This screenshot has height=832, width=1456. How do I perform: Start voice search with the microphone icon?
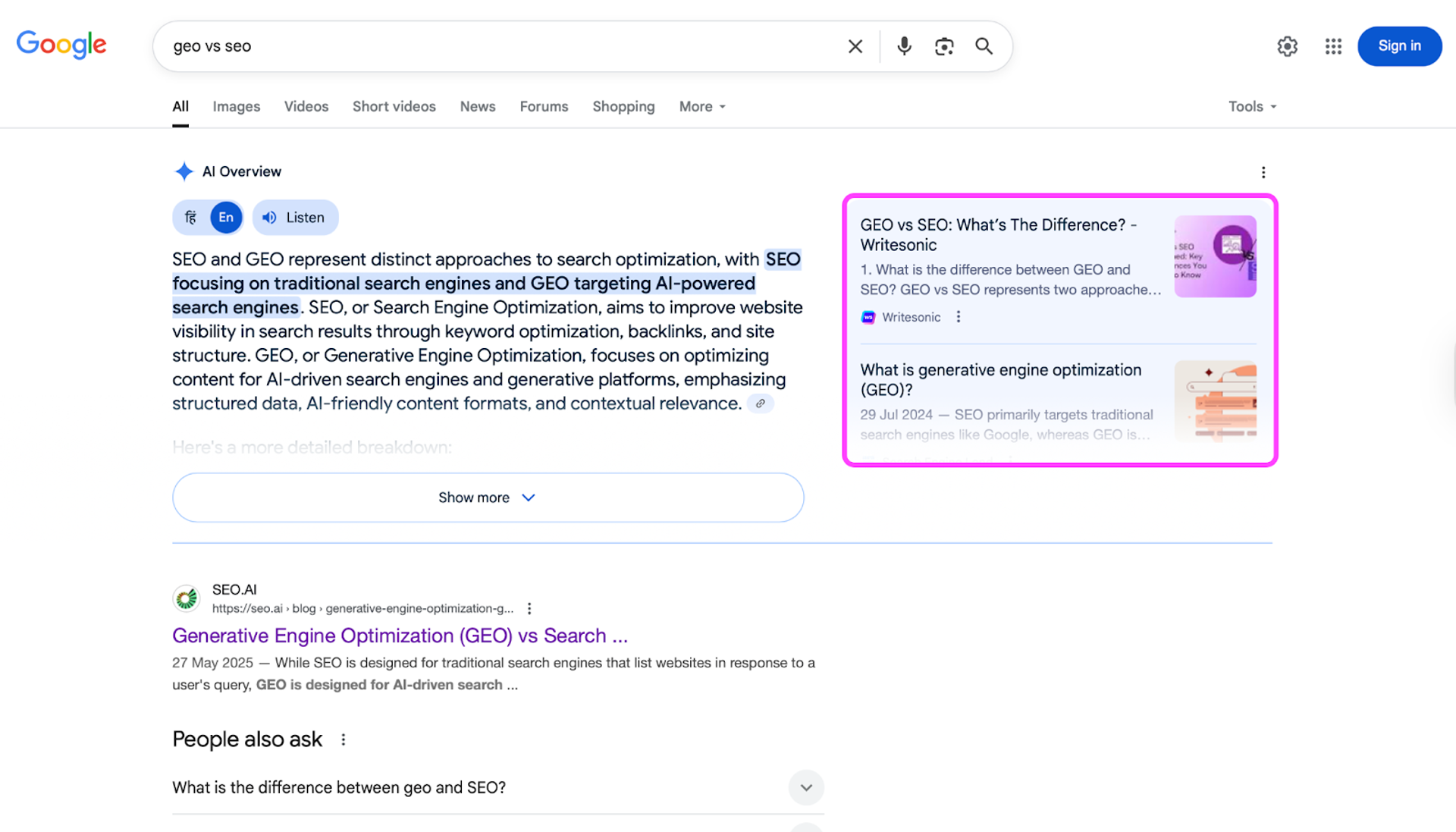click(904, 46)
